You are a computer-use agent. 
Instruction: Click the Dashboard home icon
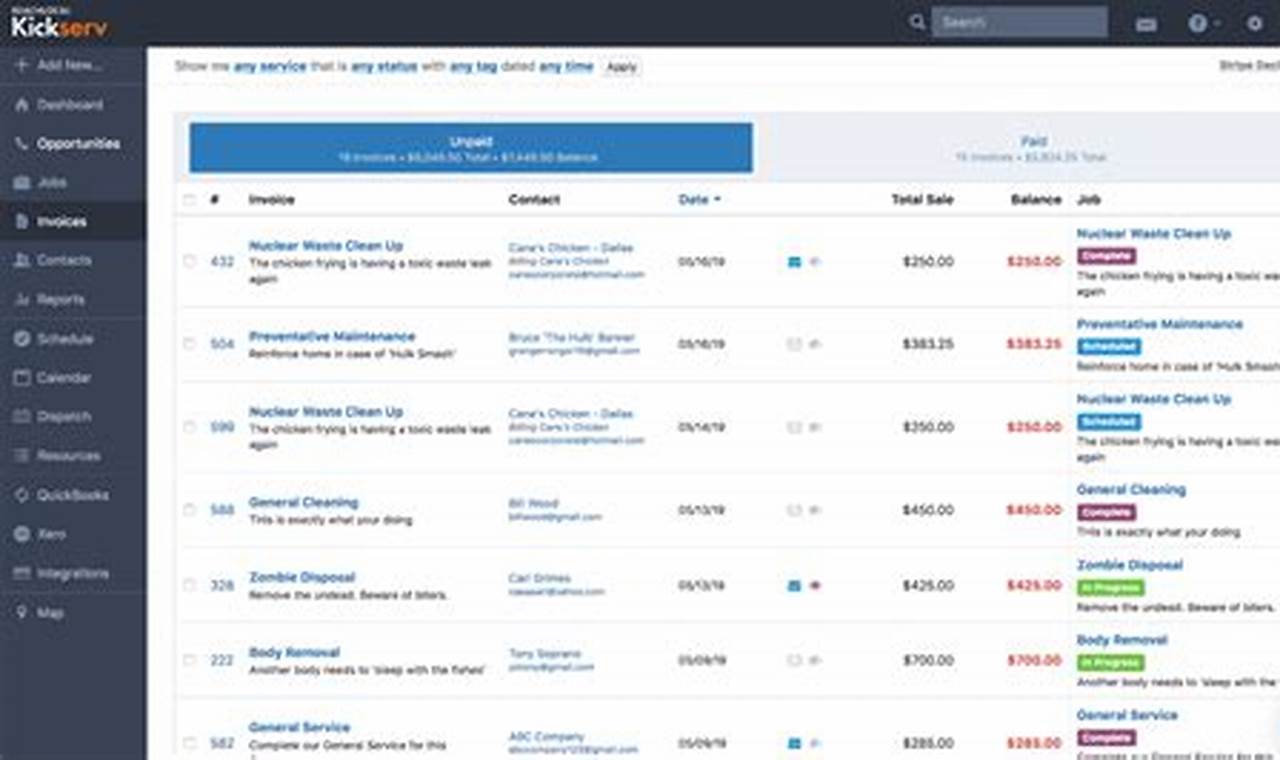[x=22, y=104]
